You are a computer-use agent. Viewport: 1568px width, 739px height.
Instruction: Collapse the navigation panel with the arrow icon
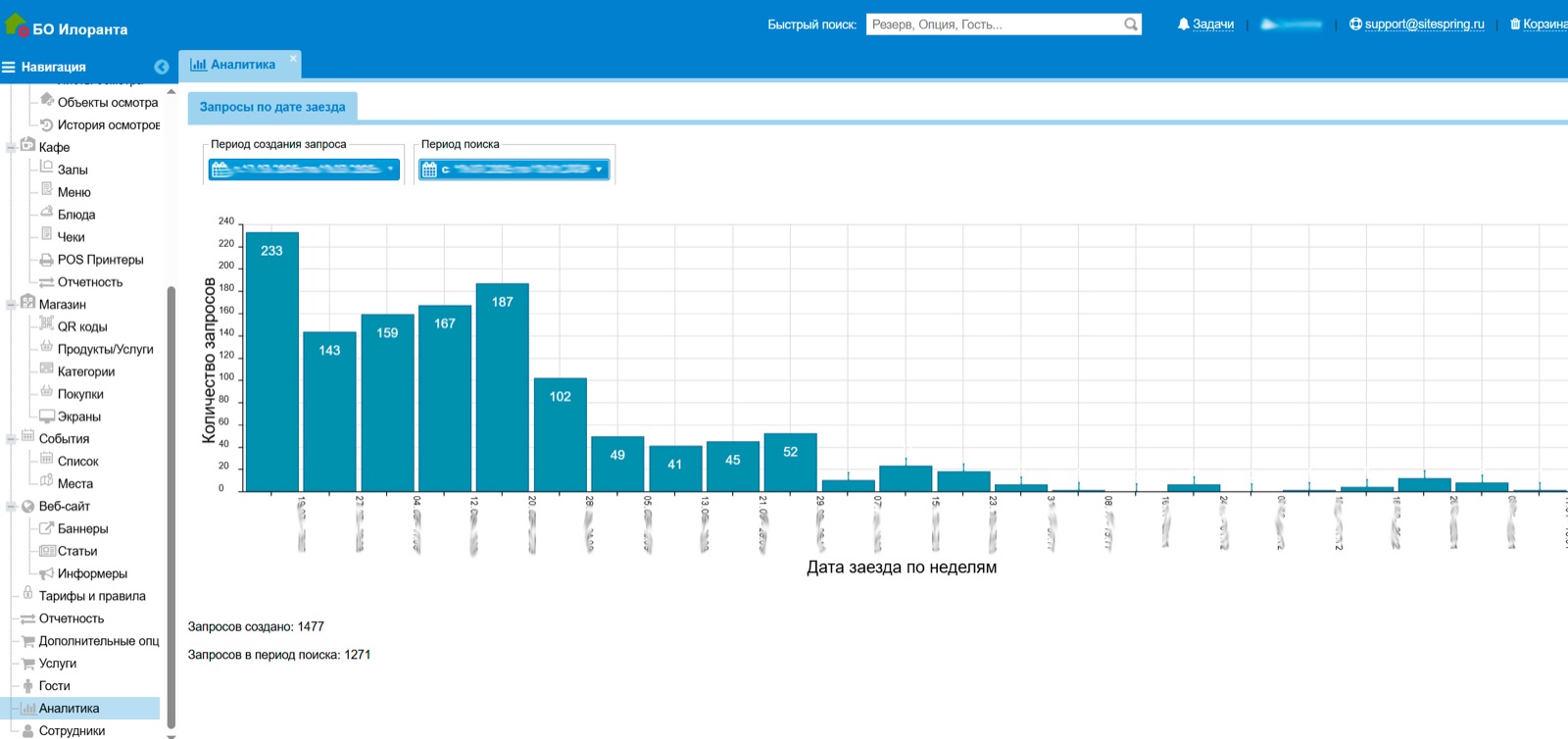pos(162,67)
